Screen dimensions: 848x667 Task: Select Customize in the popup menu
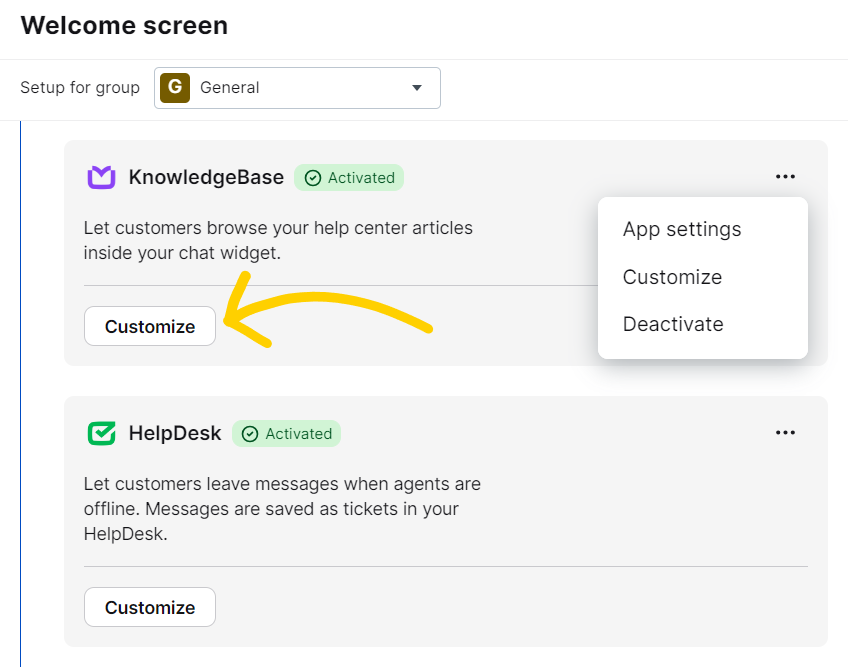[x=672, y=277]
